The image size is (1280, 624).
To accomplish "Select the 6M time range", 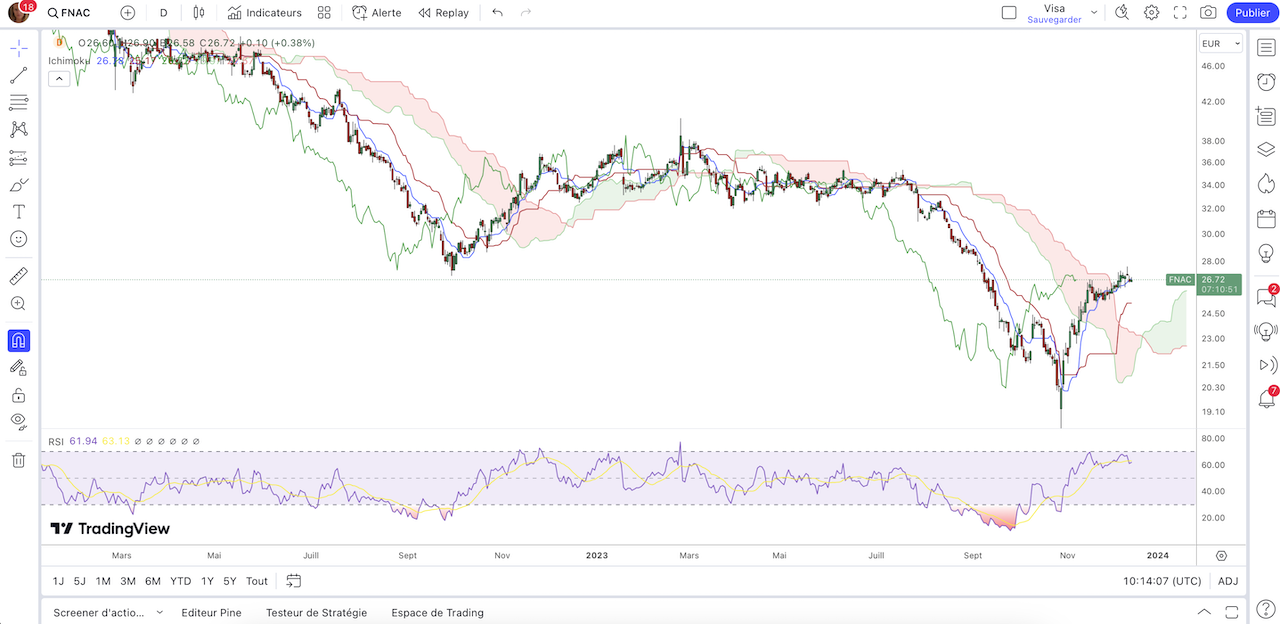I will pyautogui.click(x=152, y=581).
